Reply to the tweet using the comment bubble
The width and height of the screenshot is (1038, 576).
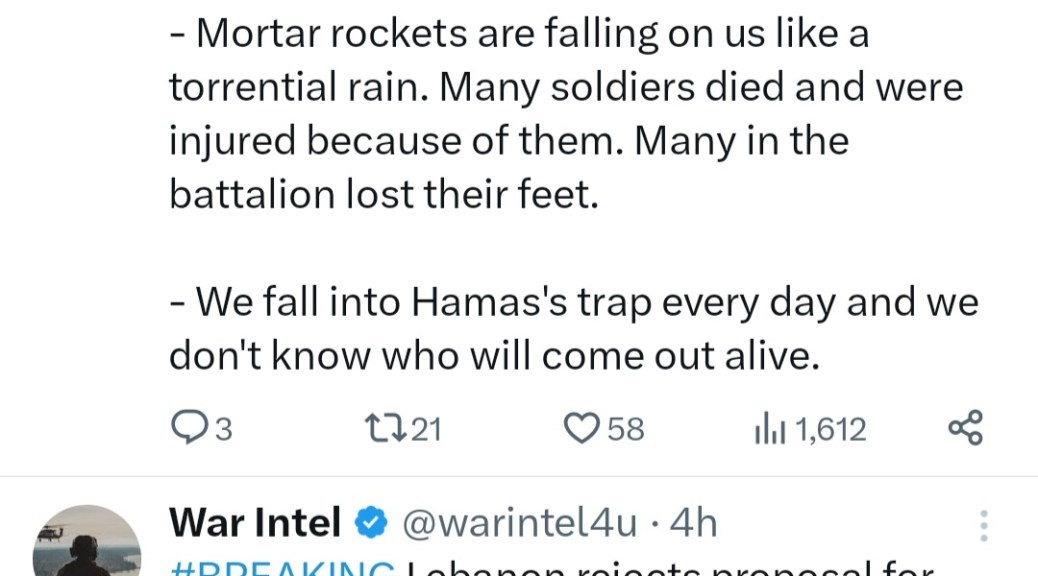pyautogui.click(x=187, y=428)
